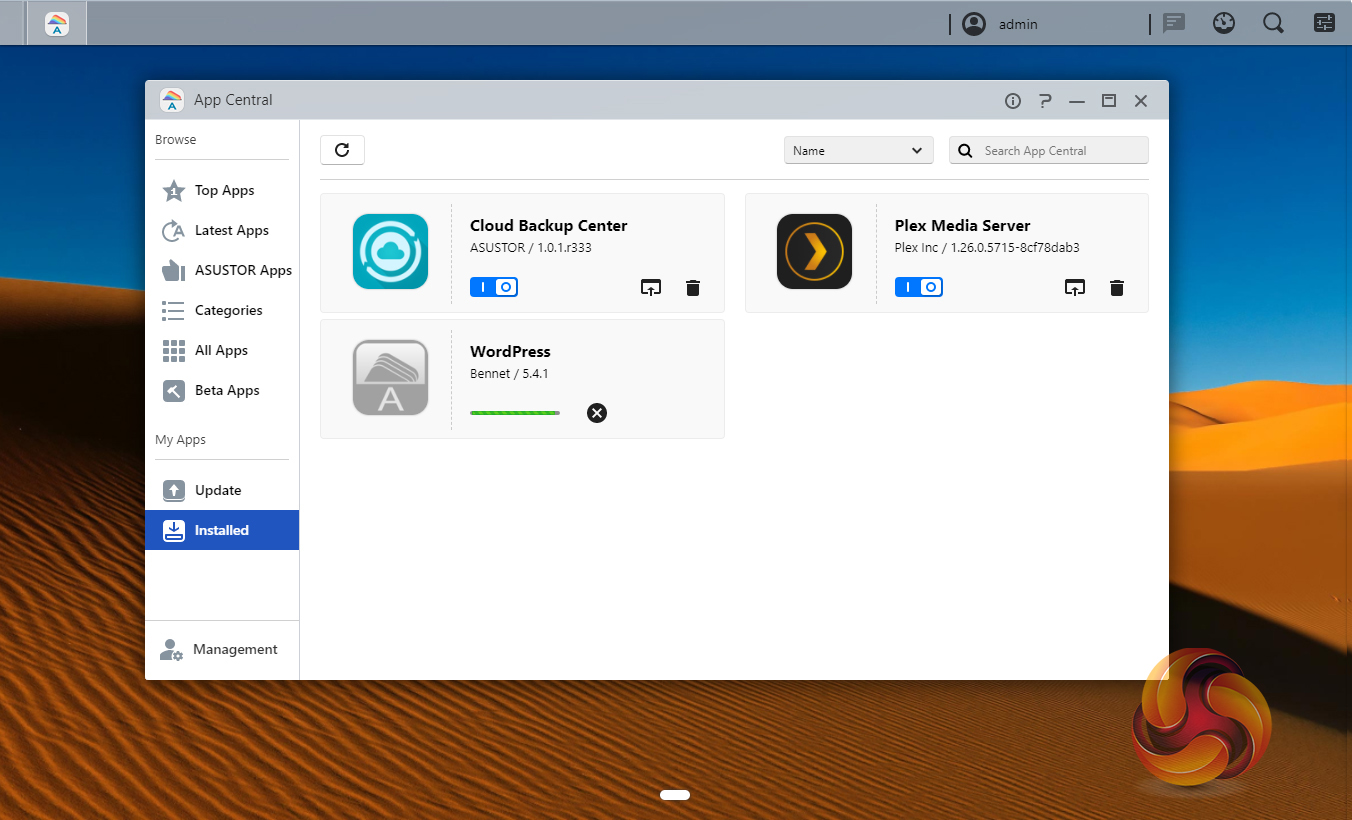Image resolution: width=1352 pixels, height=820 pixels.
Task: Open Cloud Backup Center app window
Action: pos(651,288)
